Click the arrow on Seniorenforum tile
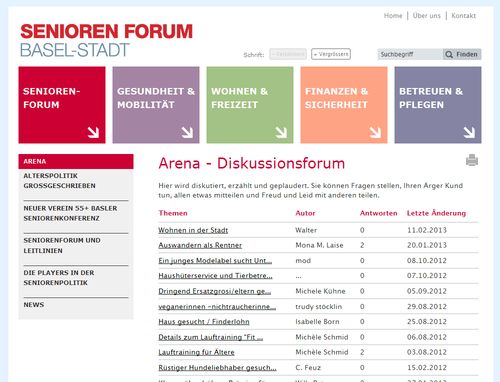The image size is (500, 382). coord(93,132)
